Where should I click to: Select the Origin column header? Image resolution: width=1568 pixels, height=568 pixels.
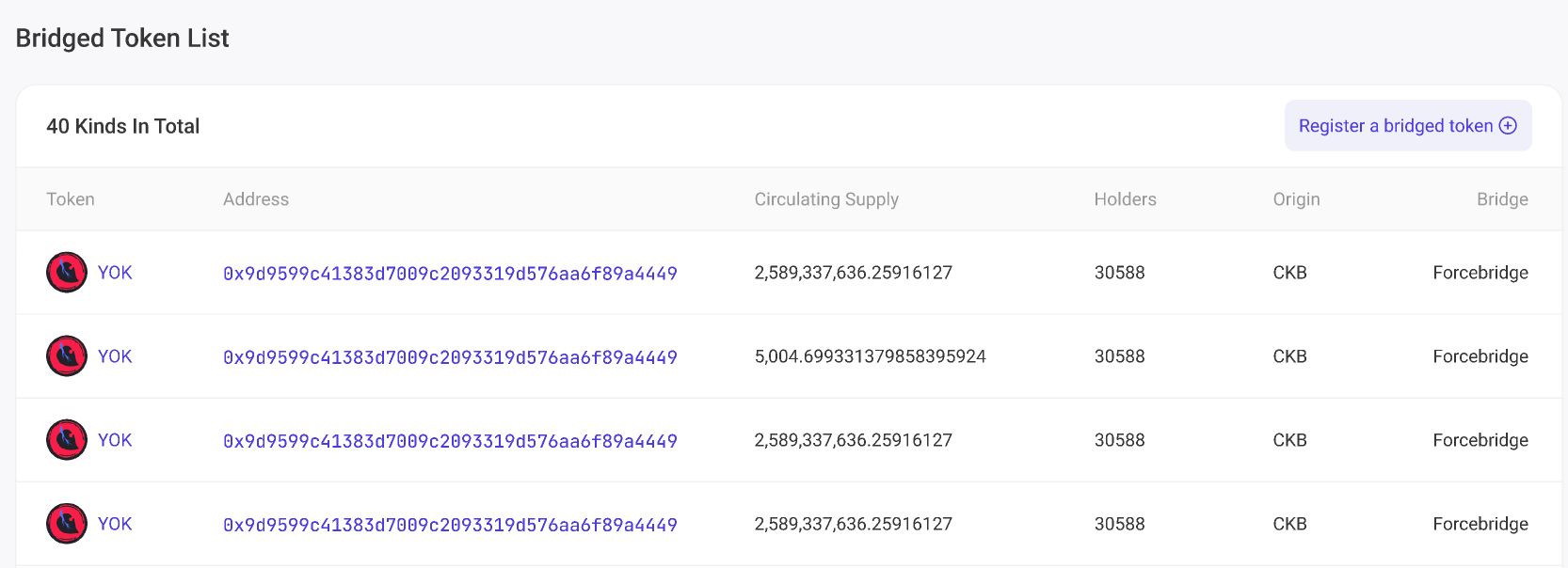(x=1296, y=198)
